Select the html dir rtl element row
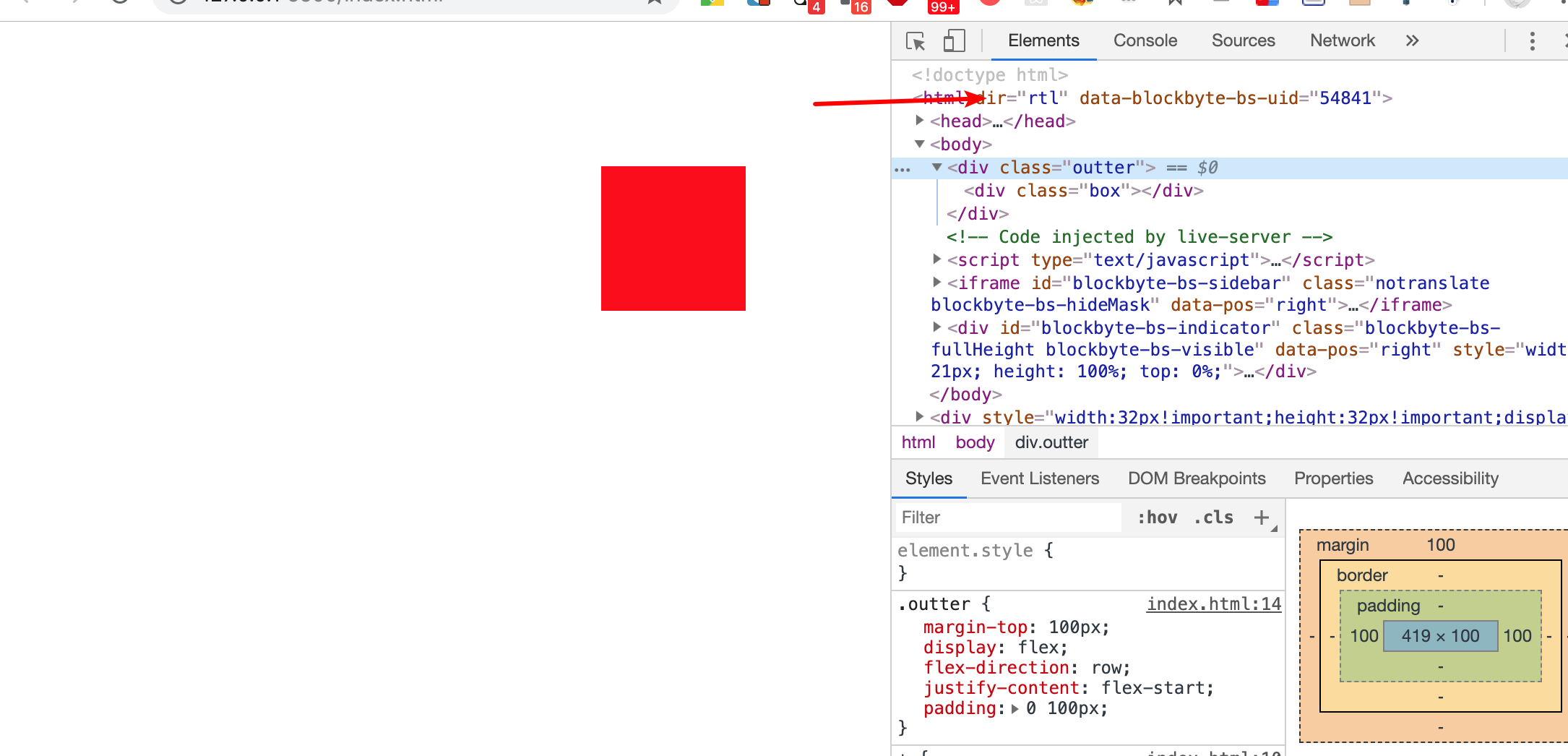Image resolution: width=1568 pixels, height=756 pixels. 1152,98
